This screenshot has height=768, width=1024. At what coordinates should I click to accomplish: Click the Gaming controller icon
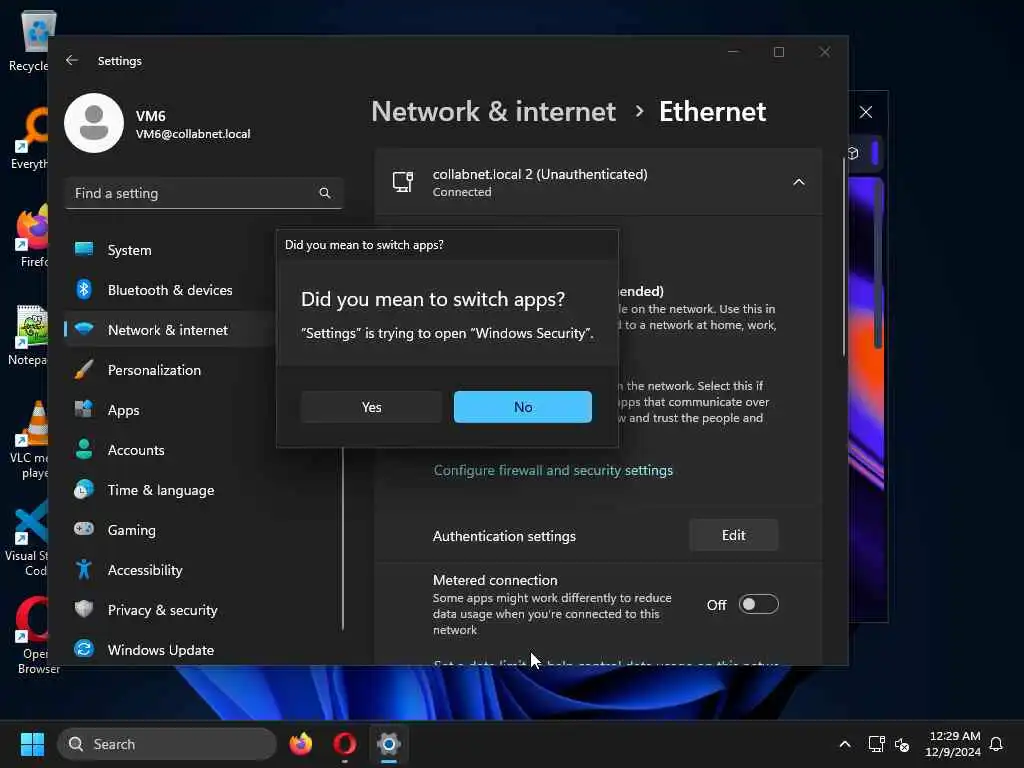pyautogui.click(x=84, y=528)
